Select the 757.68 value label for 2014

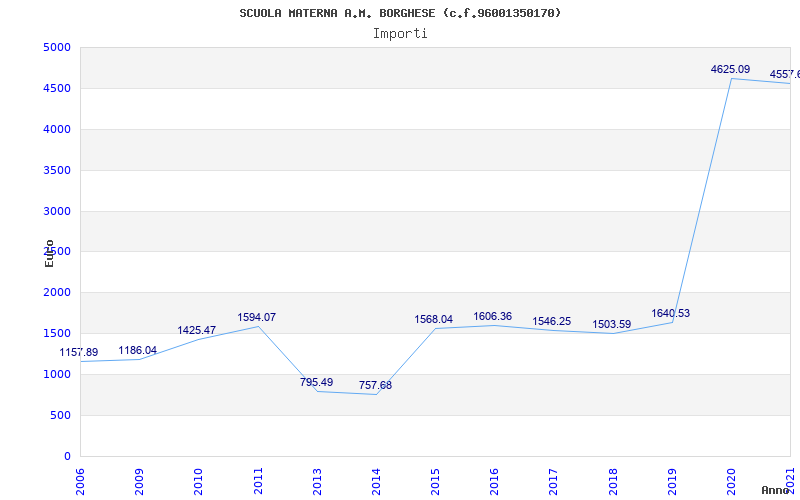point(375,386)
